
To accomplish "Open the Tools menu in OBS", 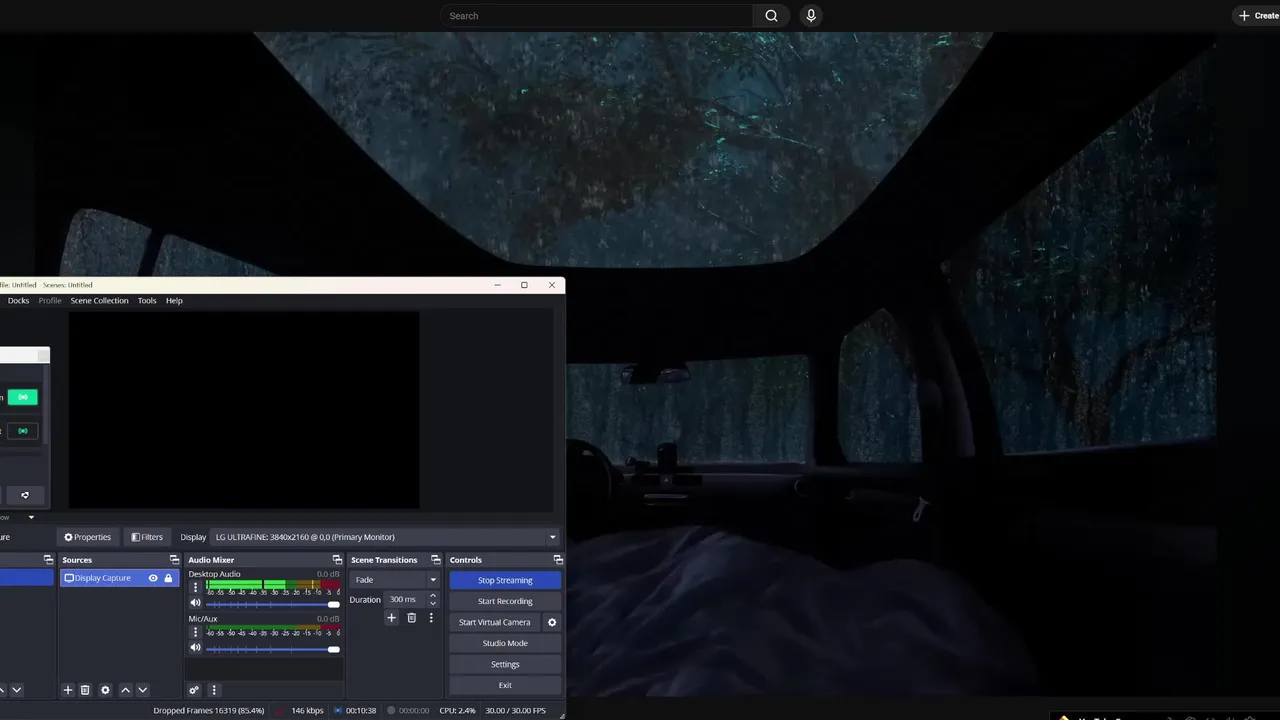I will [x=147, y=300].
